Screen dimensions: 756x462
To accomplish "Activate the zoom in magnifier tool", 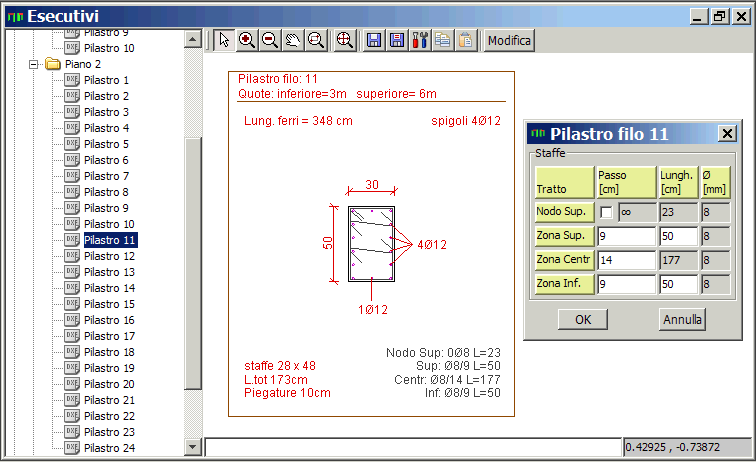I will (x=247, y=40).
